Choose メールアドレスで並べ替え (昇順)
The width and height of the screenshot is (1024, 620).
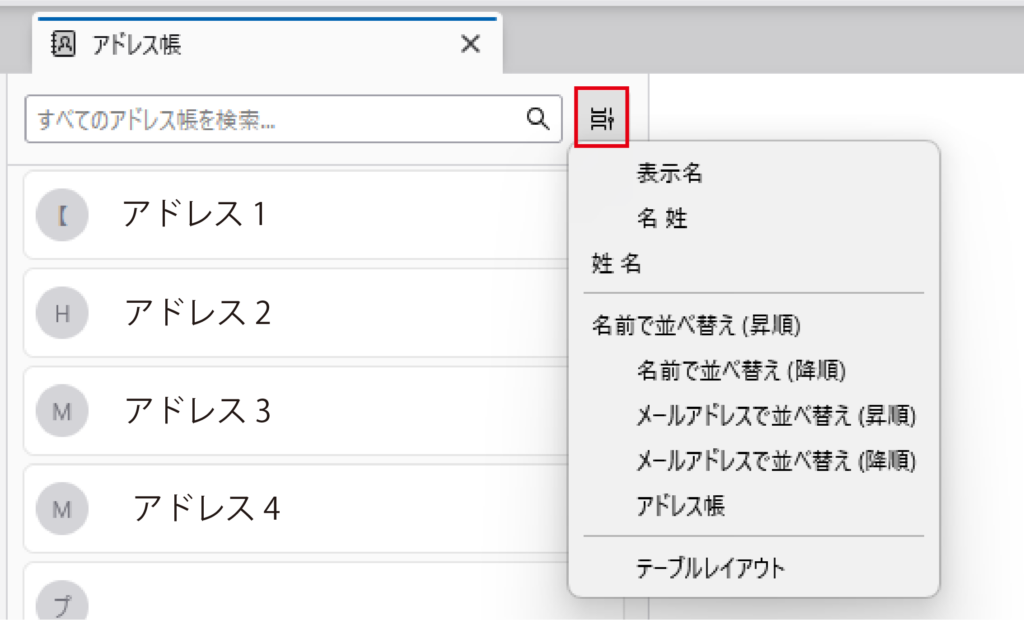[776, 415]
